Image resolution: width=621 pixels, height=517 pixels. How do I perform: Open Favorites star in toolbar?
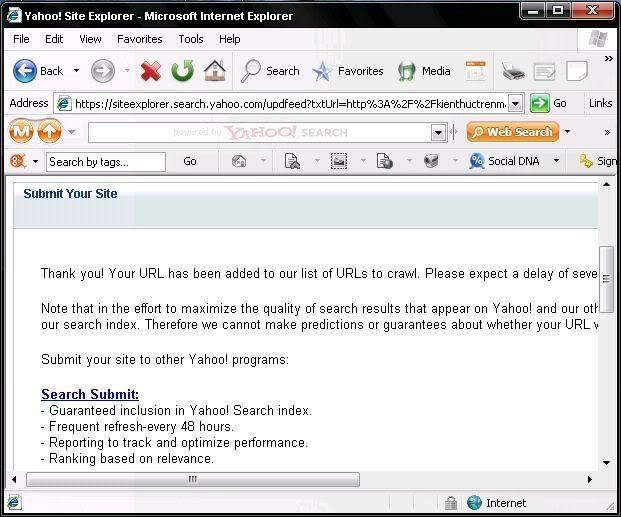click(347, 71)
